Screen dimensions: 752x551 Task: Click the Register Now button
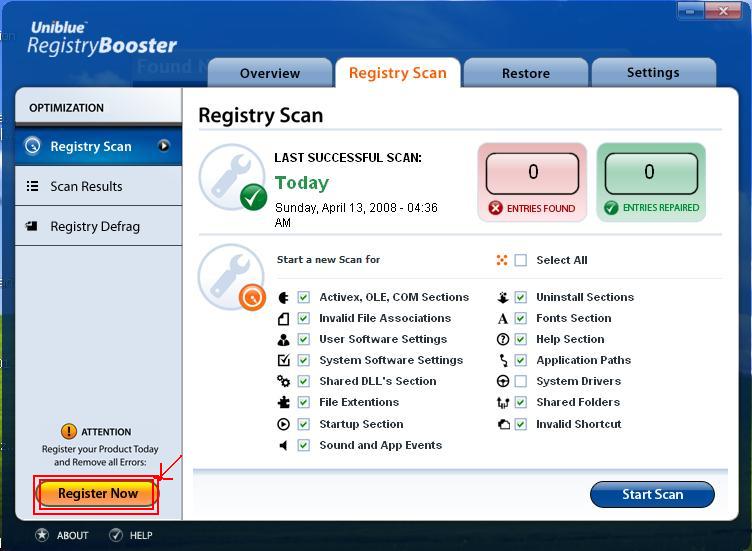[96, 493]
